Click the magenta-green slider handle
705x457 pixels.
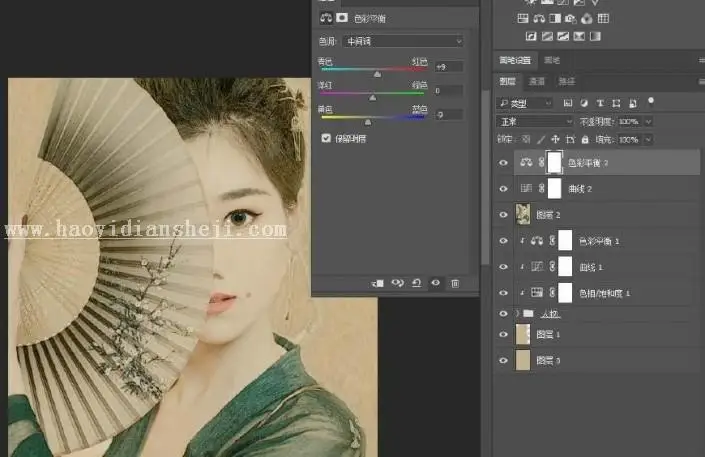tap(373, 98)
